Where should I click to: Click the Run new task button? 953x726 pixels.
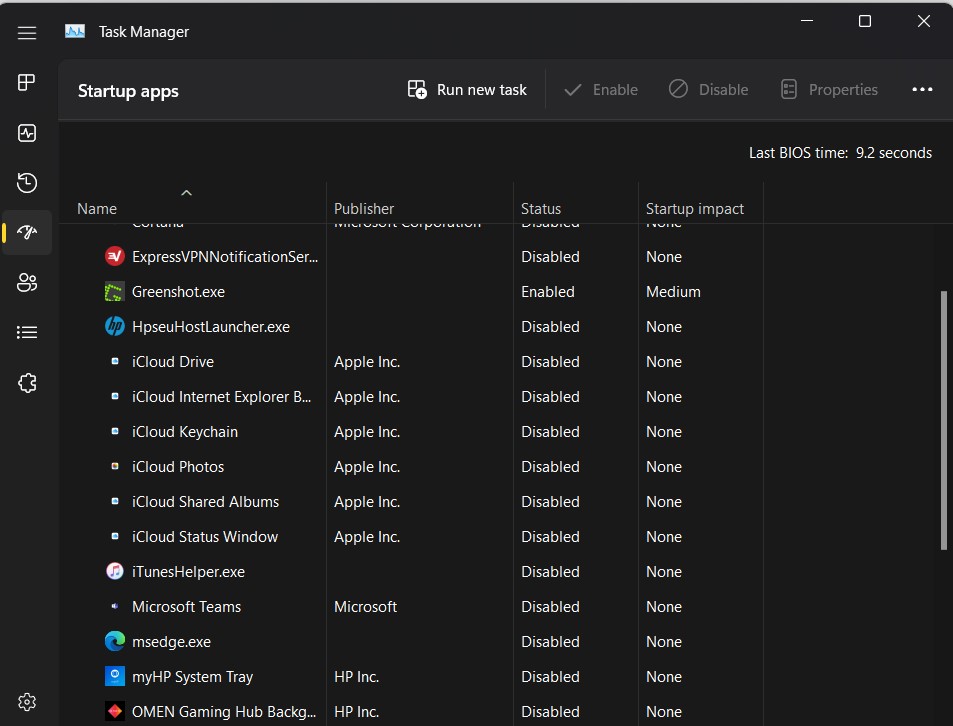click(x=466, y=89)
